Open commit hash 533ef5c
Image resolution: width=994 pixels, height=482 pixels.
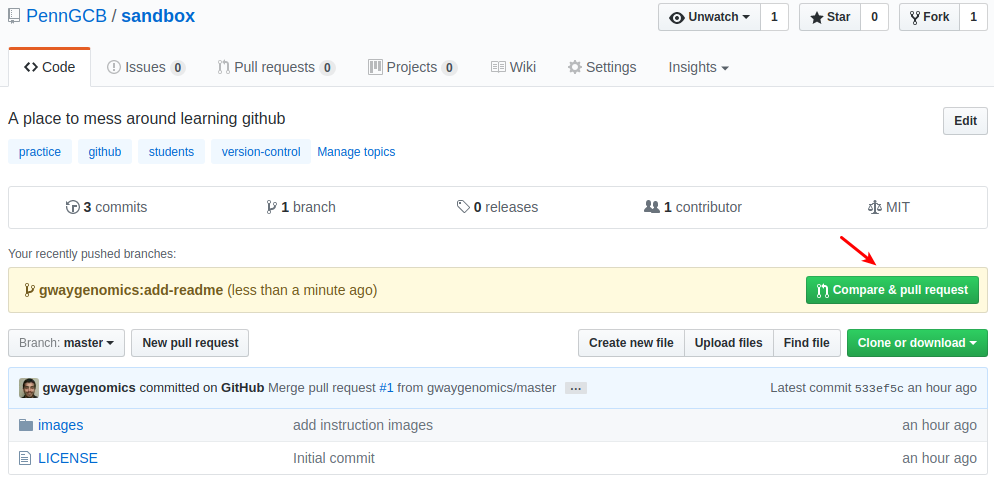[x=879, y=388]
